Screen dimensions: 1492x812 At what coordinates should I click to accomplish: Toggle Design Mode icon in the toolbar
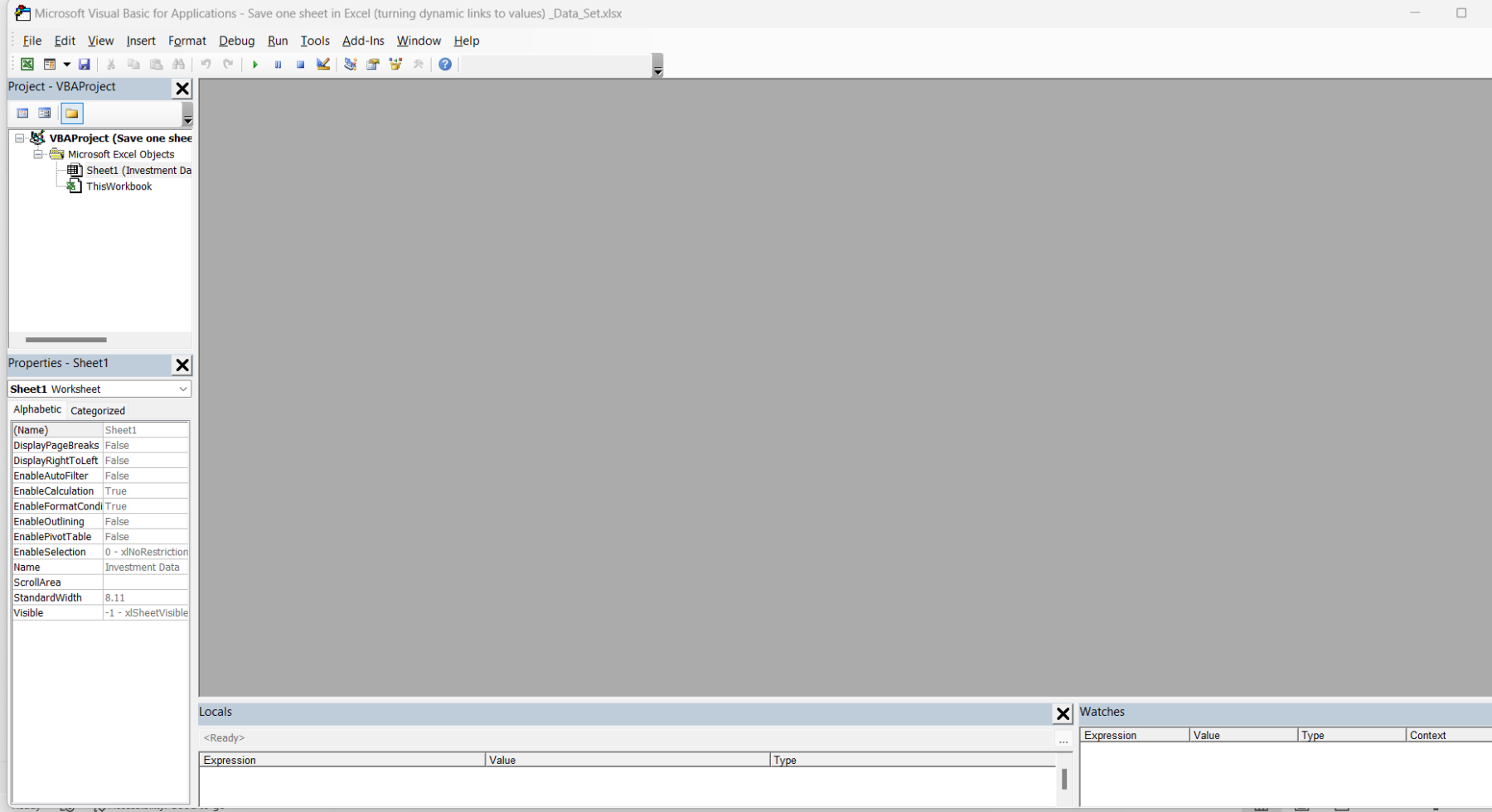(x=323, y=65)
